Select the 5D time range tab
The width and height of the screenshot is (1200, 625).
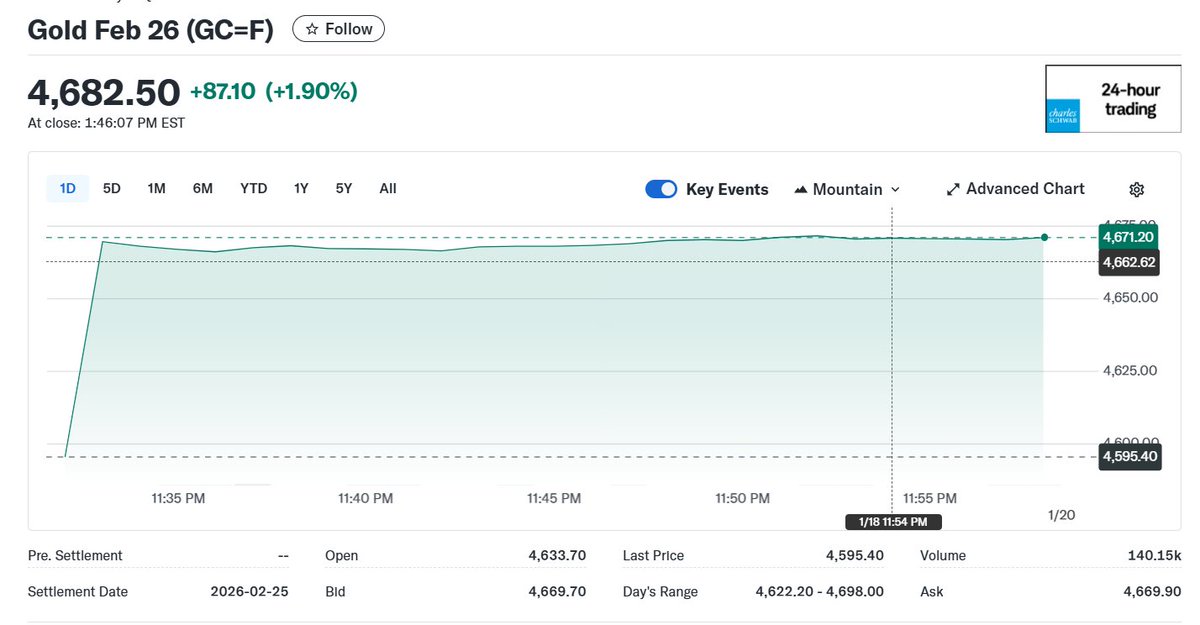pyautogui.click(x=112, y=188)
